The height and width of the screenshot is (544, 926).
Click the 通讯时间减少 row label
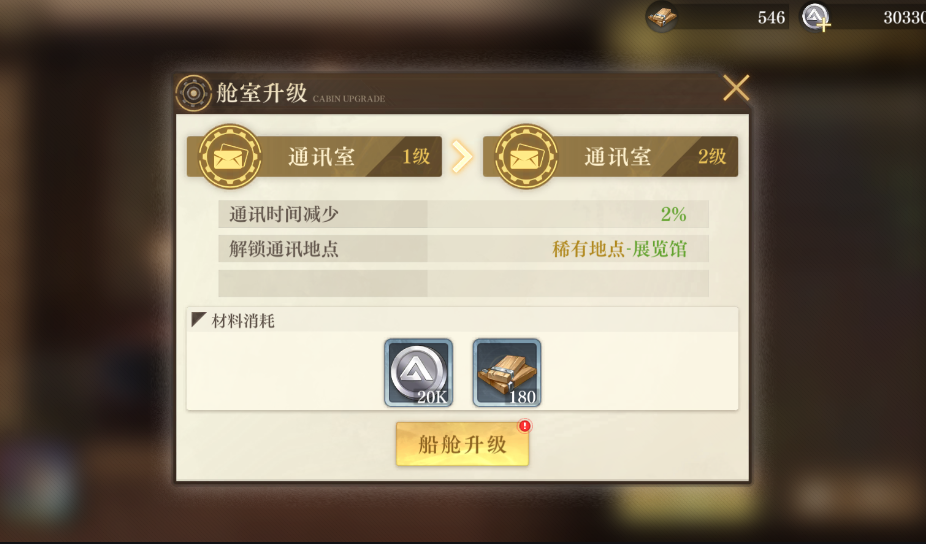tap(284, 214)
